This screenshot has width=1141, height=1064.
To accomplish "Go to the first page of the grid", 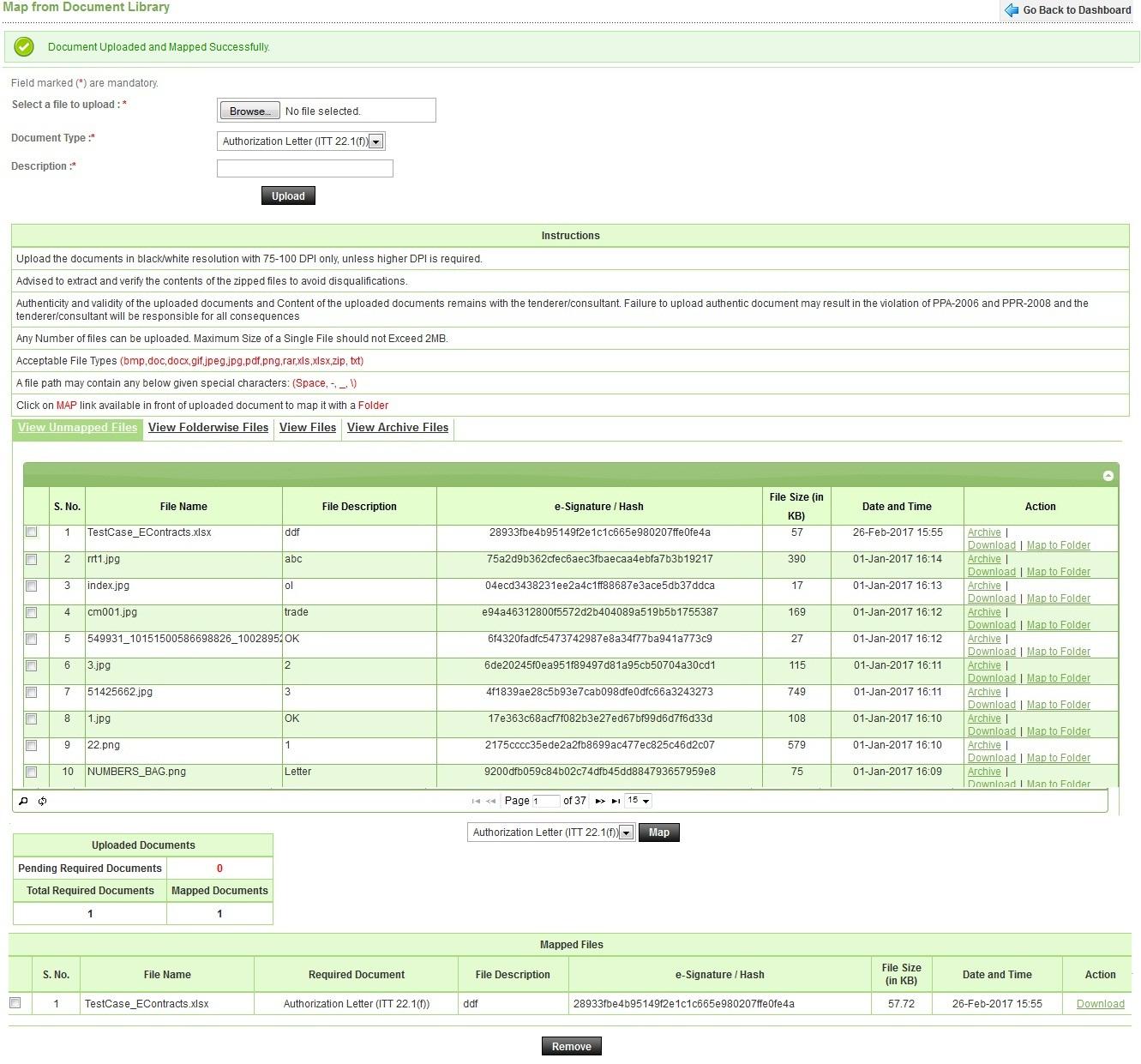I will [x=476, y=801].
